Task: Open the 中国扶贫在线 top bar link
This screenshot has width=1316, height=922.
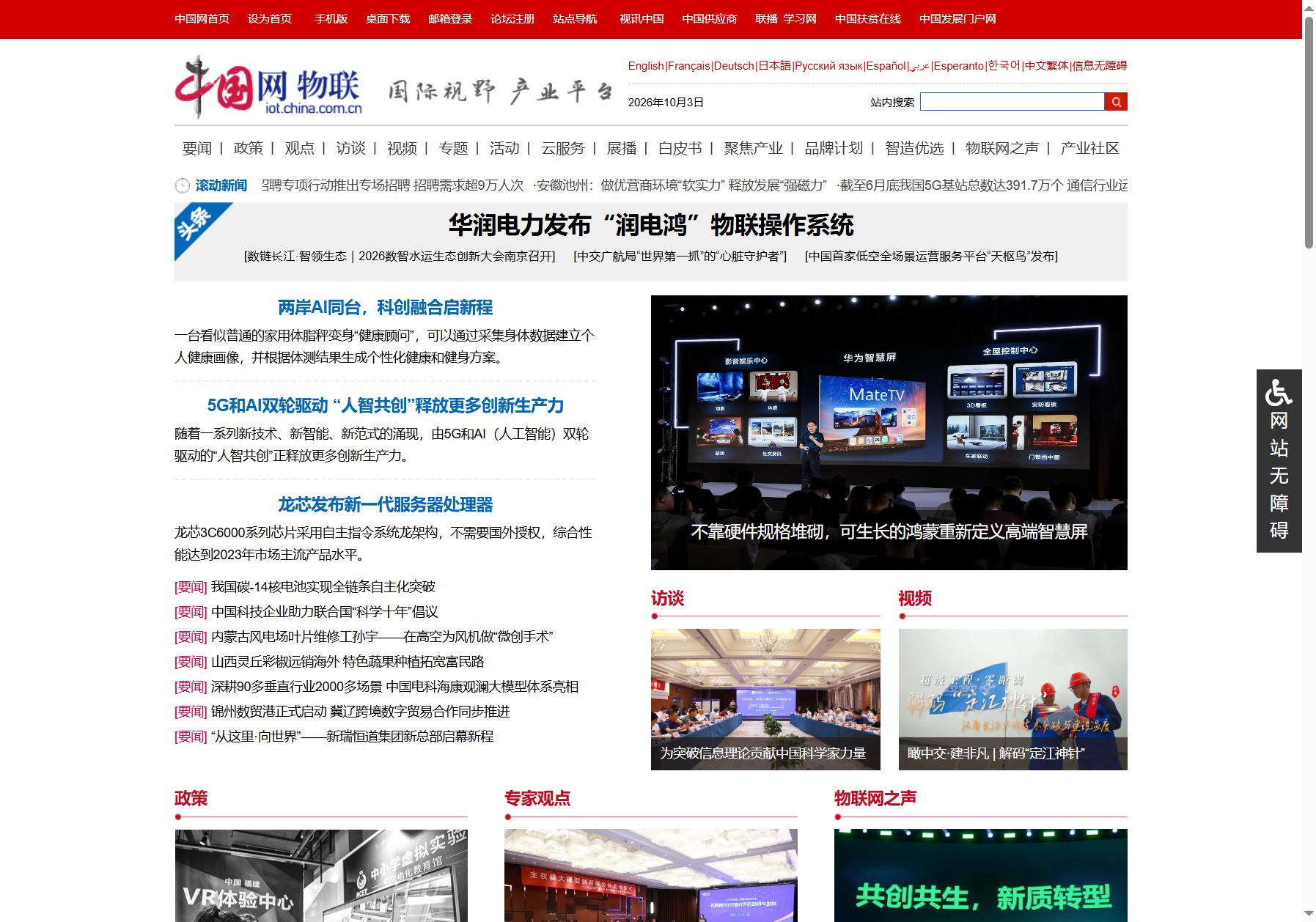Action: [867, 19]
